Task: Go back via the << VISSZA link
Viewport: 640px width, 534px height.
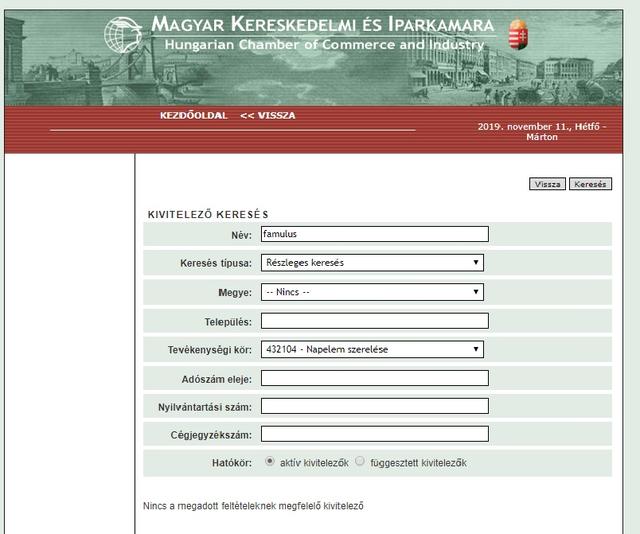Action: coord(268,116)
